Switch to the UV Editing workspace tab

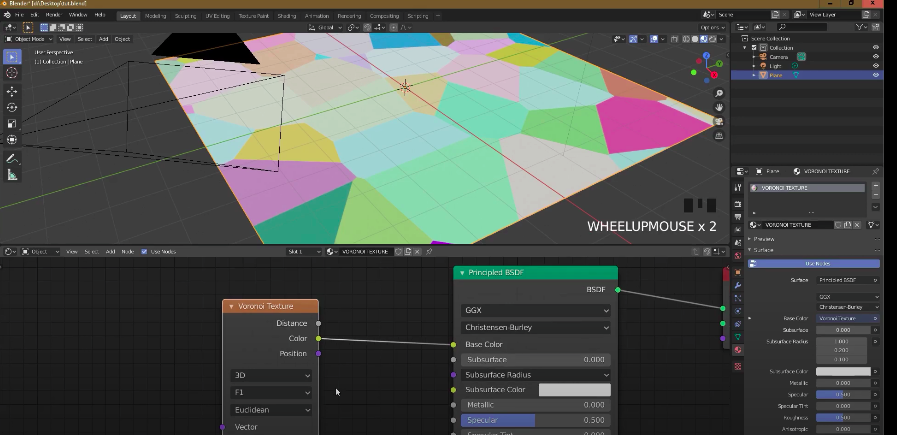coord(217,16)
